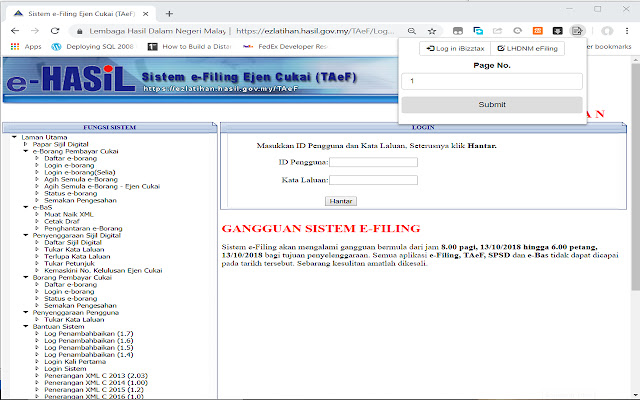This screenshot has width=640, height=400.
Task: Open Penghantaran e-Borang
Action: click(83, 229)
